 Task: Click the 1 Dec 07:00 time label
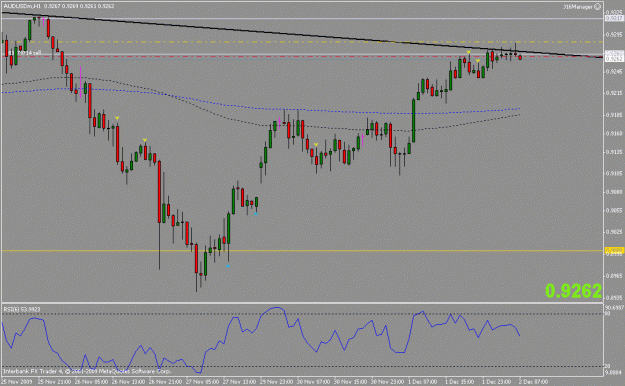click(x=424, y=382)
